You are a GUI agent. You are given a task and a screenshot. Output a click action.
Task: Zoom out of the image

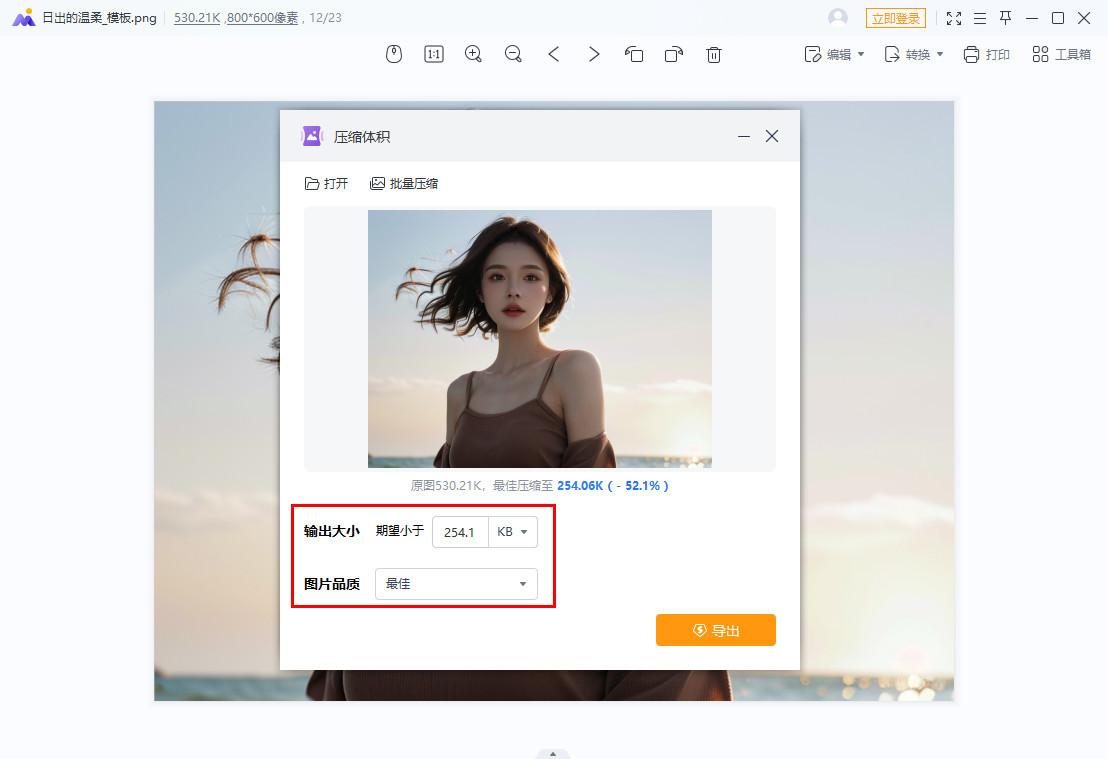[513, 54]
